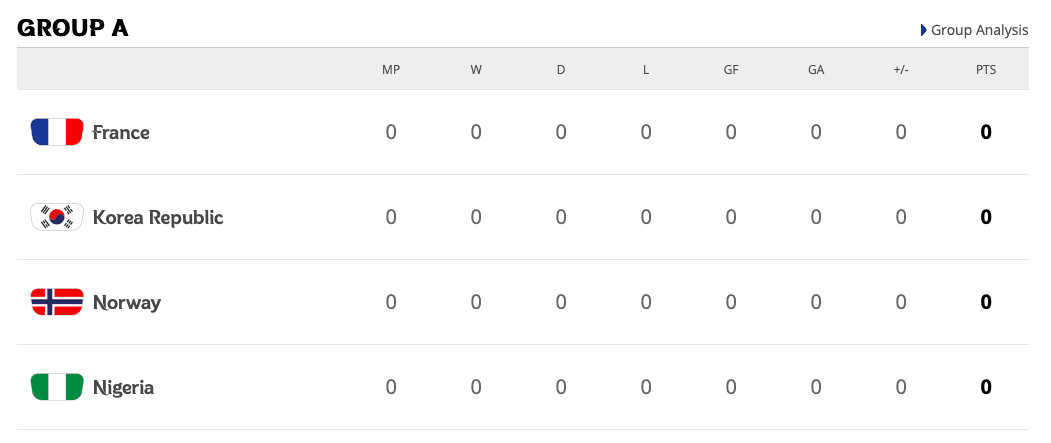This screenshot has height=443, width=1051.
Task: Open the Norway team name
Action: 127,303
